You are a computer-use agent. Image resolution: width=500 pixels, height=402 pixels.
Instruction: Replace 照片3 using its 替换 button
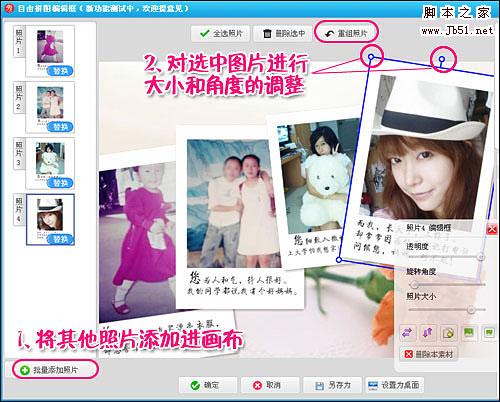pos(60,183)
